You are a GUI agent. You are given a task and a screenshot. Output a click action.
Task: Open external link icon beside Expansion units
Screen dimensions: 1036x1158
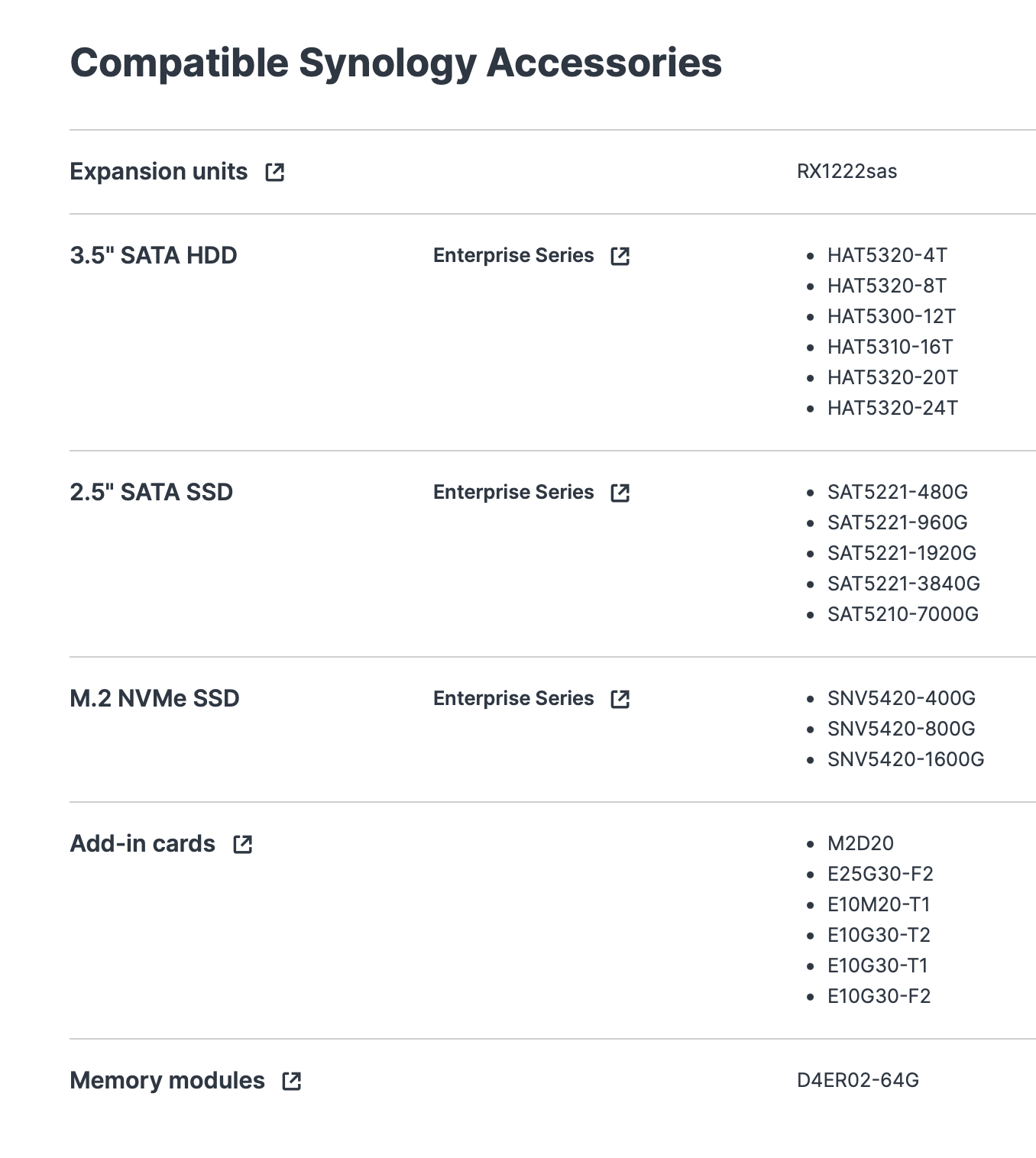[x=275, y=173]
